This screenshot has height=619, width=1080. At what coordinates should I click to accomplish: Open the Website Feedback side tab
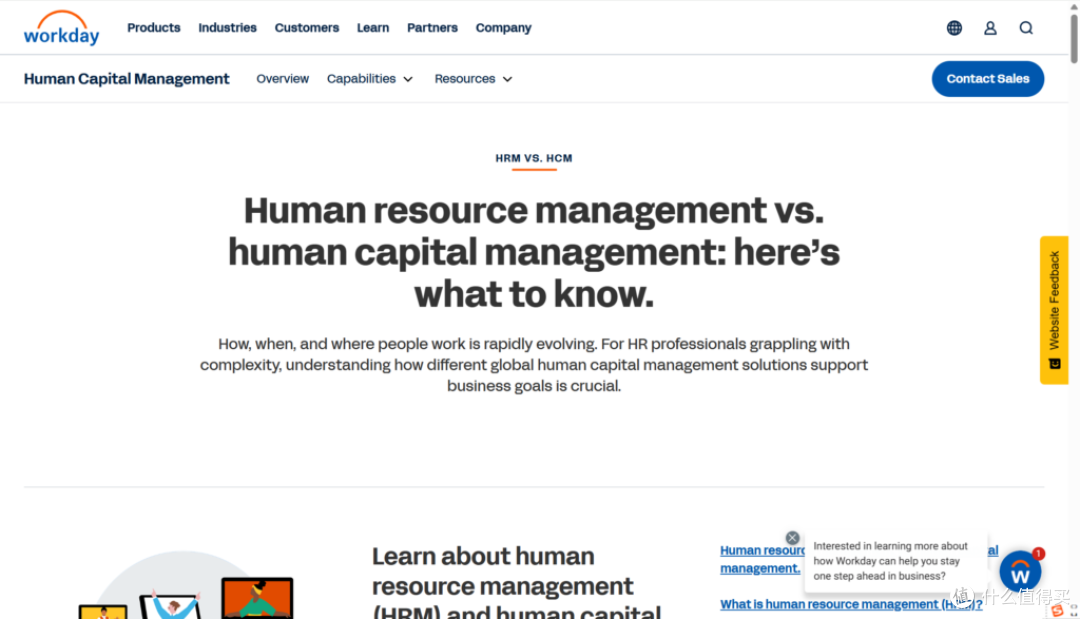1054,310
